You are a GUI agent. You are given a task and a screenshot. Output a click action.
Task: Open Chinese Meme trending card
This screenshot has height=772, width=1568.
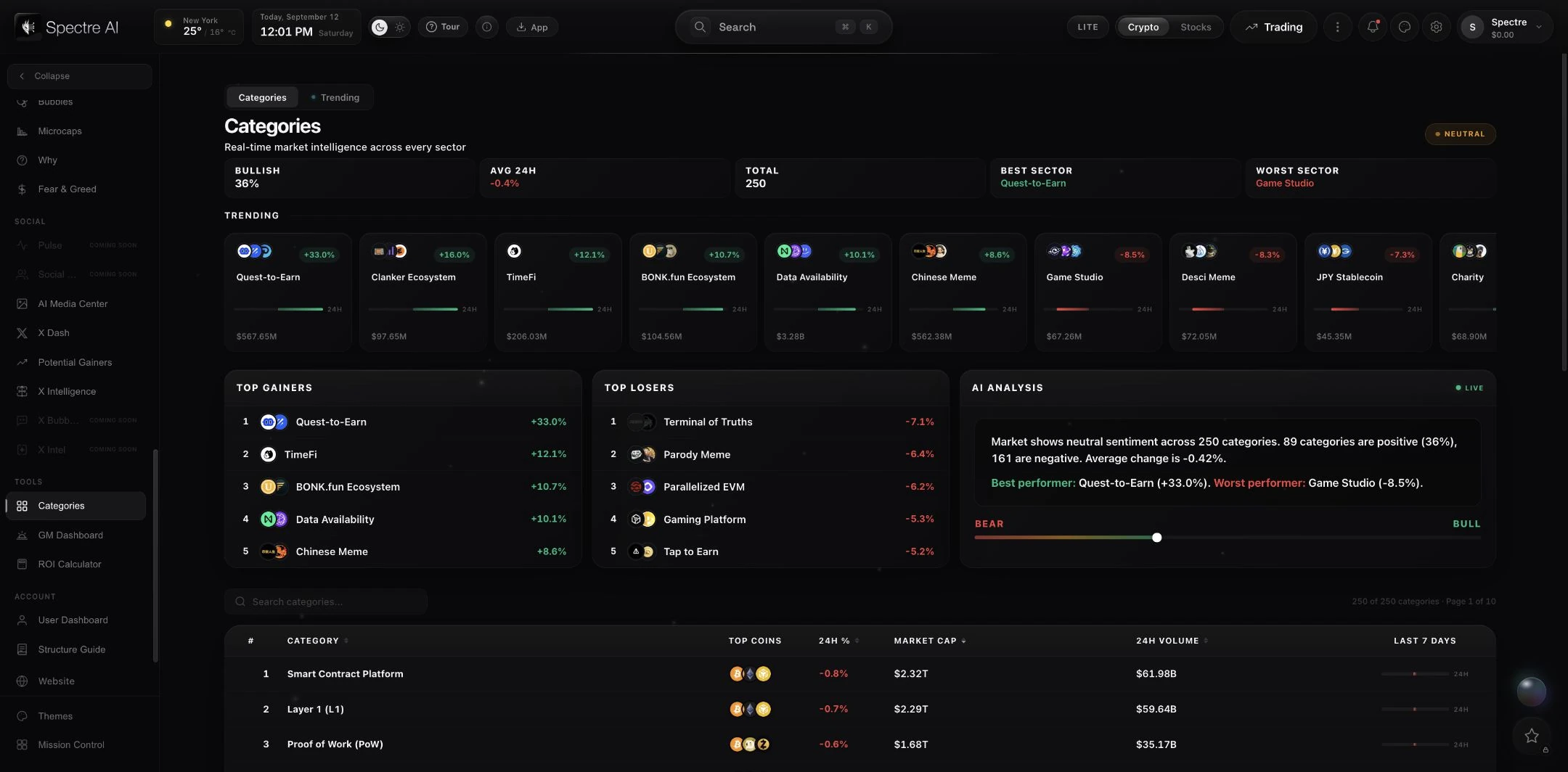coord(963,292)
